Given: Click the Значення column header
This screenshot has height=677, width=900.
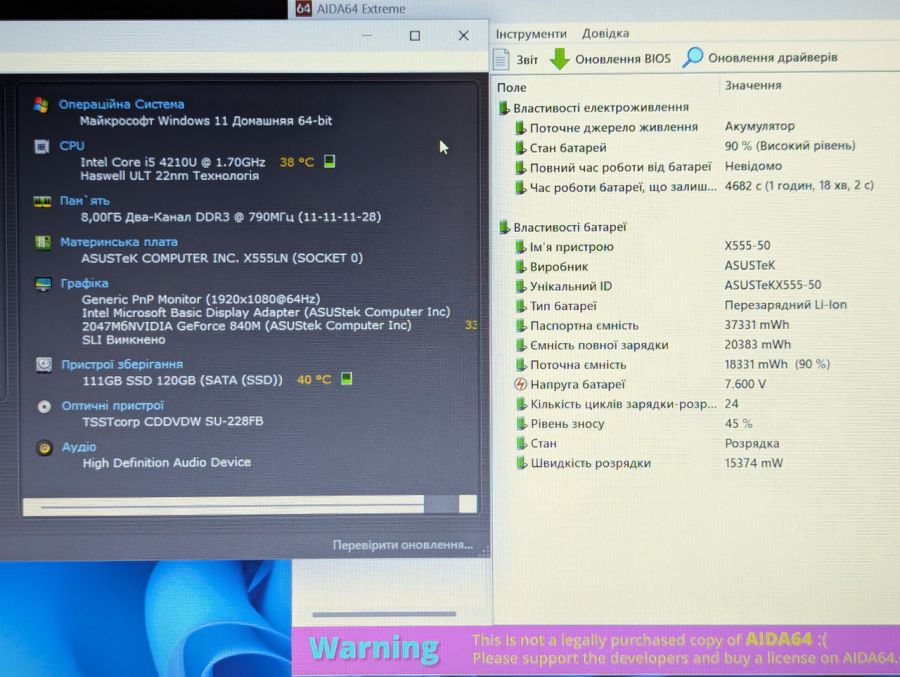Looking at the screenshot, I should click(752, 85).
